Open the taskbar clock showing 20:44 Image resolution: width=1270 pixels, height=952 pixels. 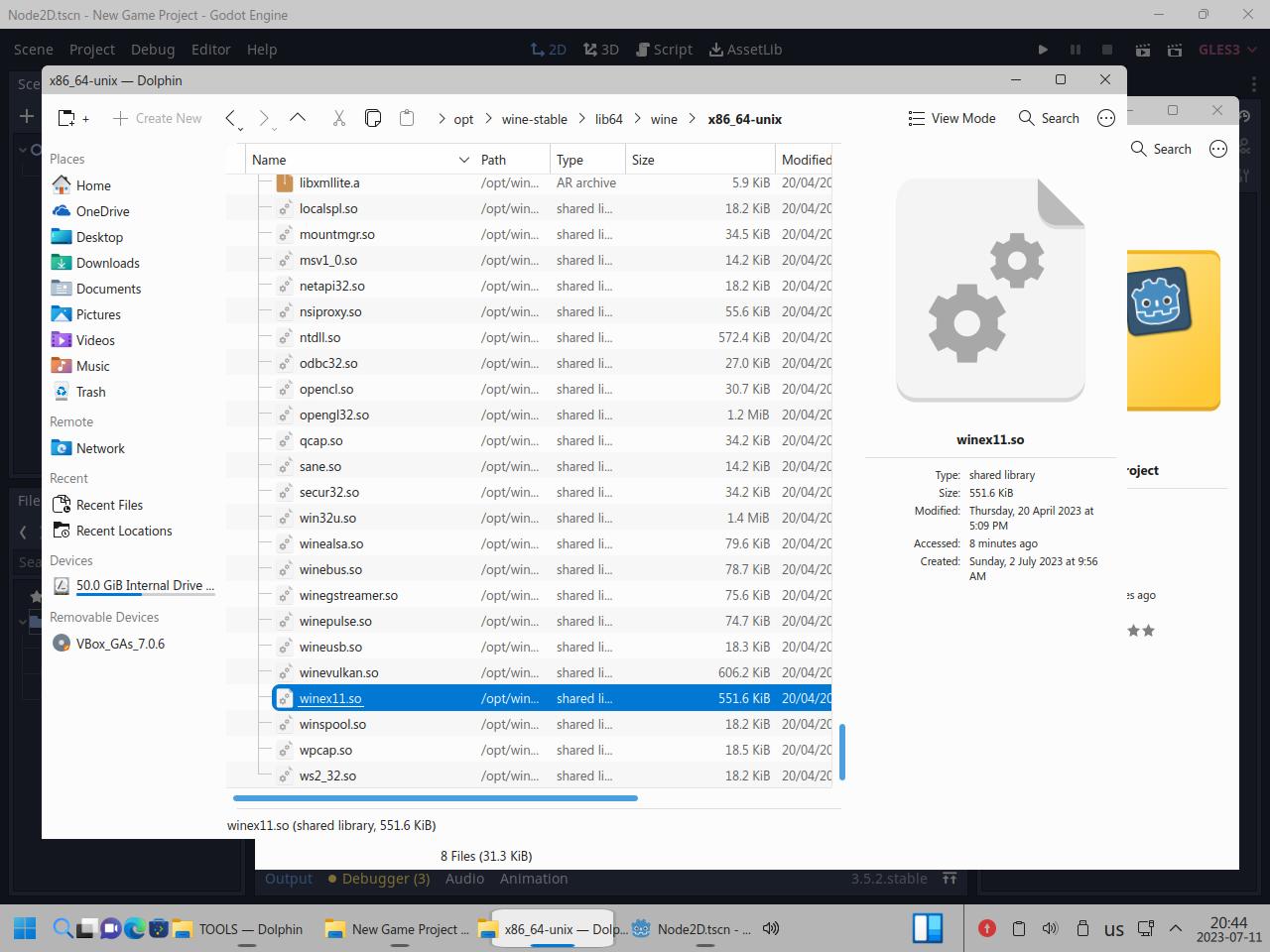[x=1228, y=929]
